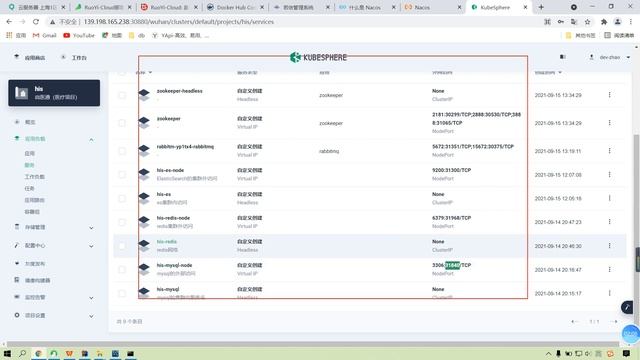Tick the checkbox for zookeeper-headless
This screenshot has height=360, width=640.
(122, 95)
